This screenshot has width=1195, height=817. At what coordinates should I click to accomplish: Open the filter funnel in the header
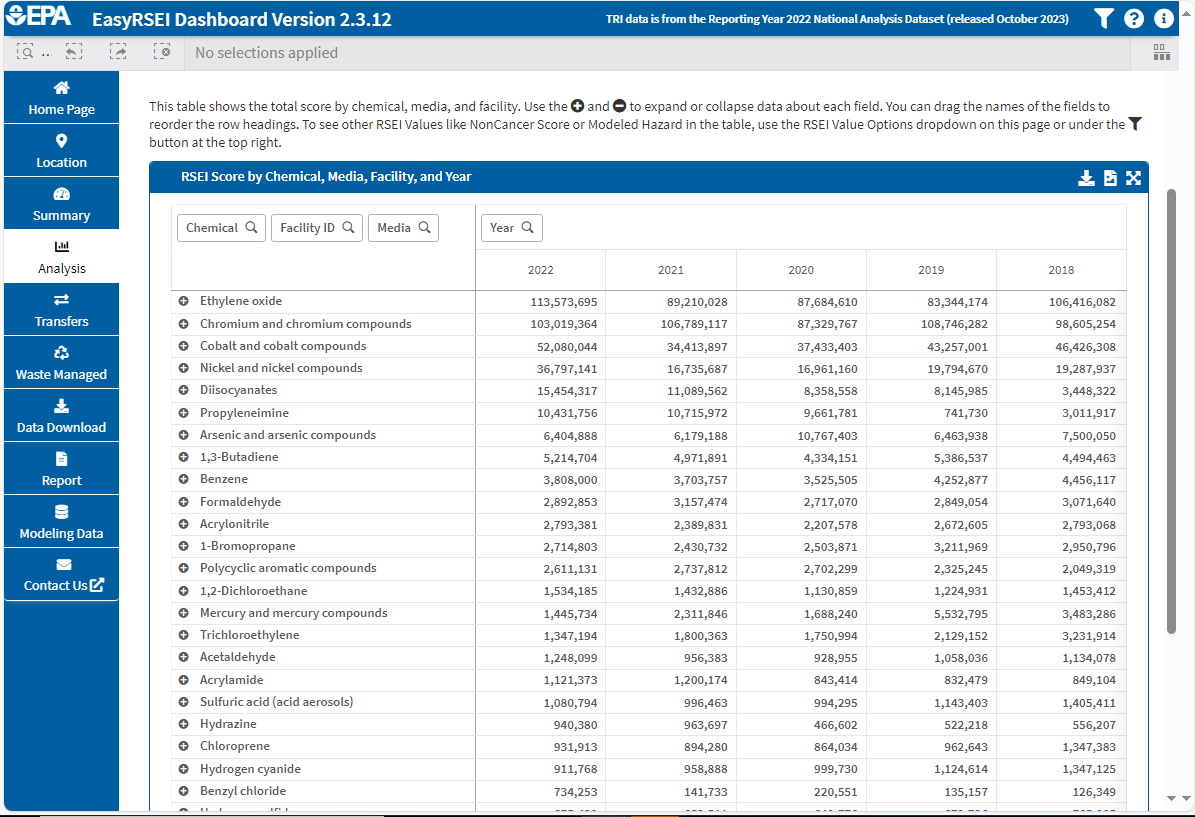tap(1104, 17)
